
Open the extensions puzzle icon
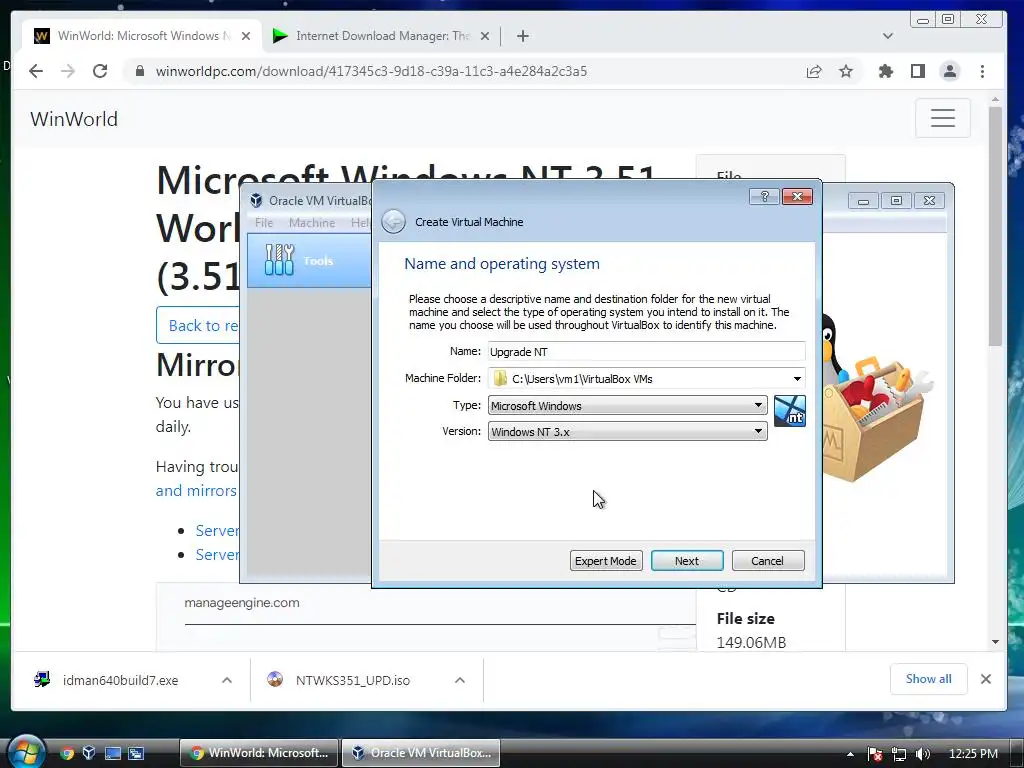(886, 71)
